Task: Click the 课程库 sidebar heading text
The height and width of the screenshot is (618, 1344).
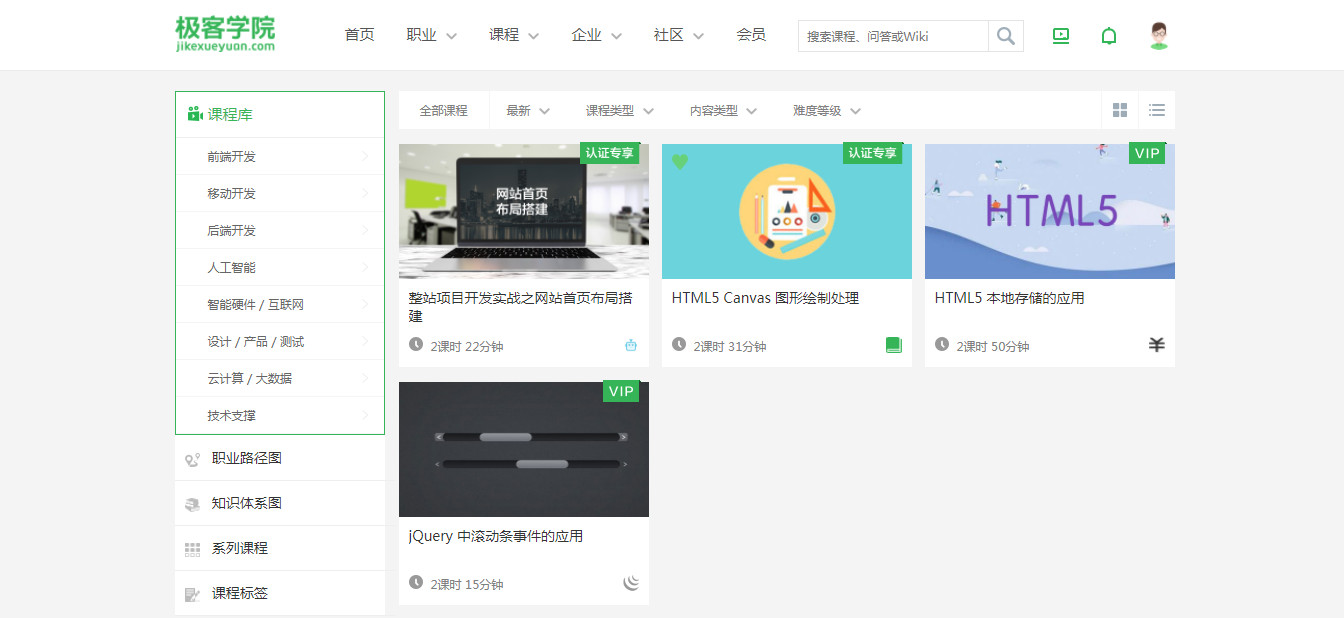Action: (x=230, y=114)
